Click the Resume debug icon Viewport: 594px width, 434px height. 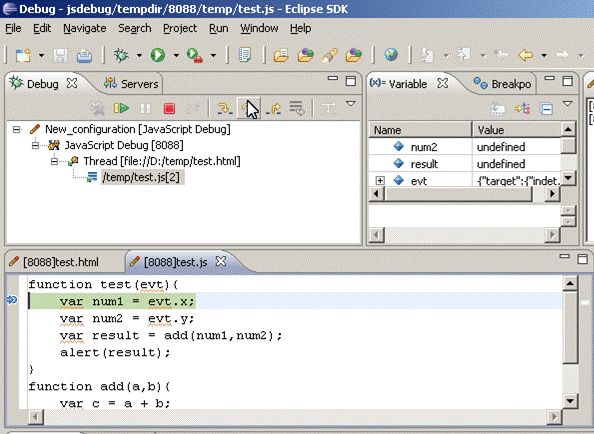tap(121, 109)
